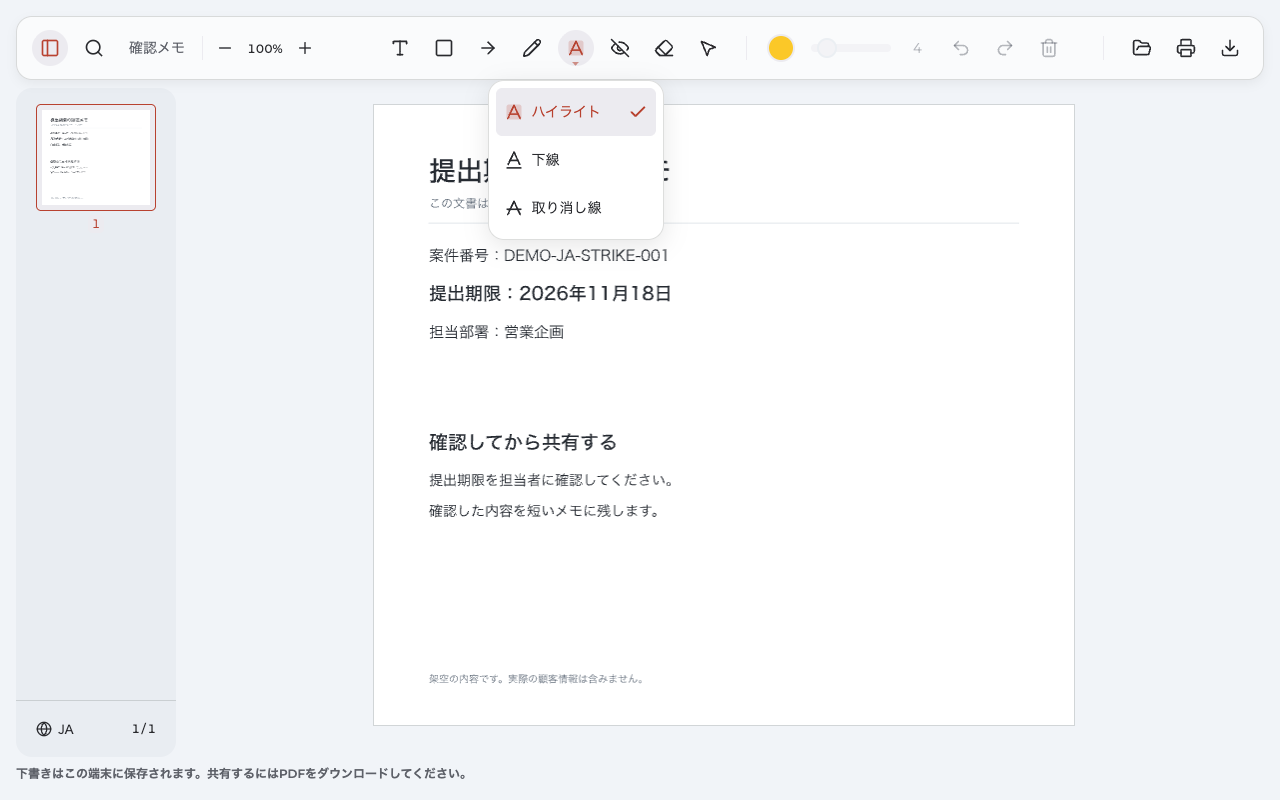Click the trash delete icon
Image resolution: width=1280 pixels, height=800 pixels.
click(1049, 48)
